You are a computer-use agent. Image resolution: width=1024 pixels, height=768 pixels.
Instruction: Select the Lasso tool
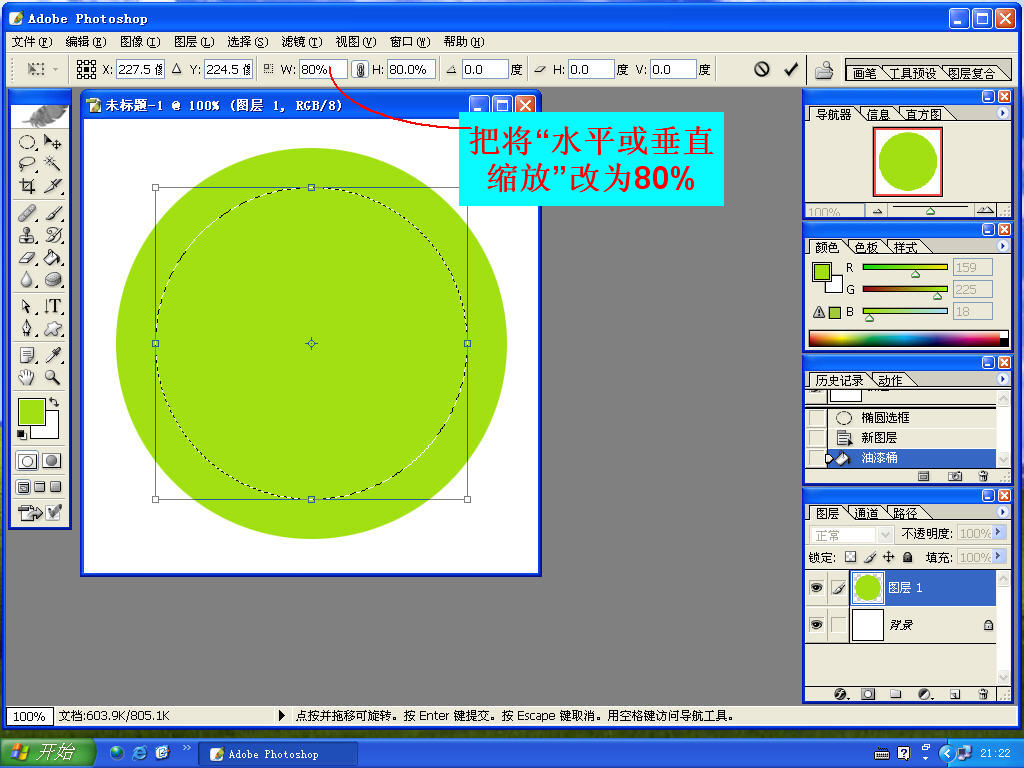coord(27,164)
